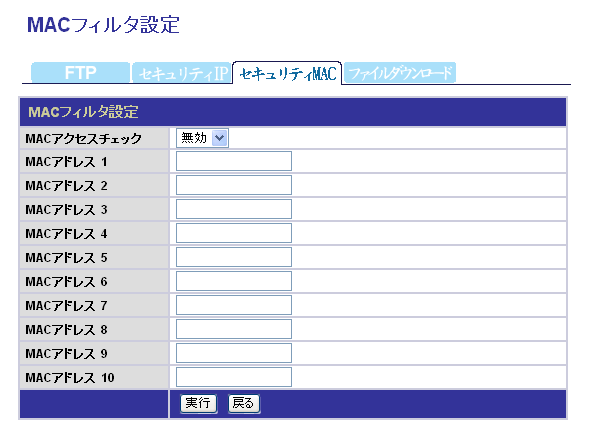Focus the MACアドレス 4 input field
Screen dimensions: 594x433
pos(234,233)
